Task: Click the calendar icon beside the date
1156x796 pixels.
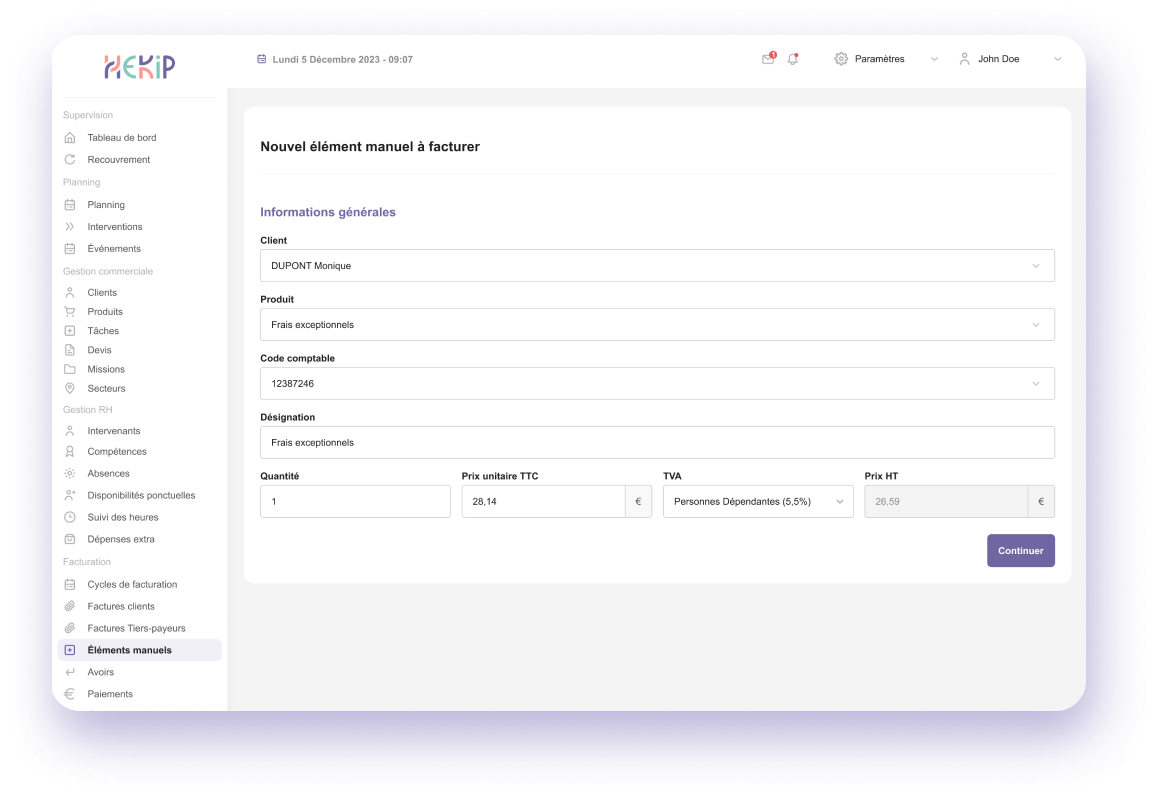Action: 262,59
